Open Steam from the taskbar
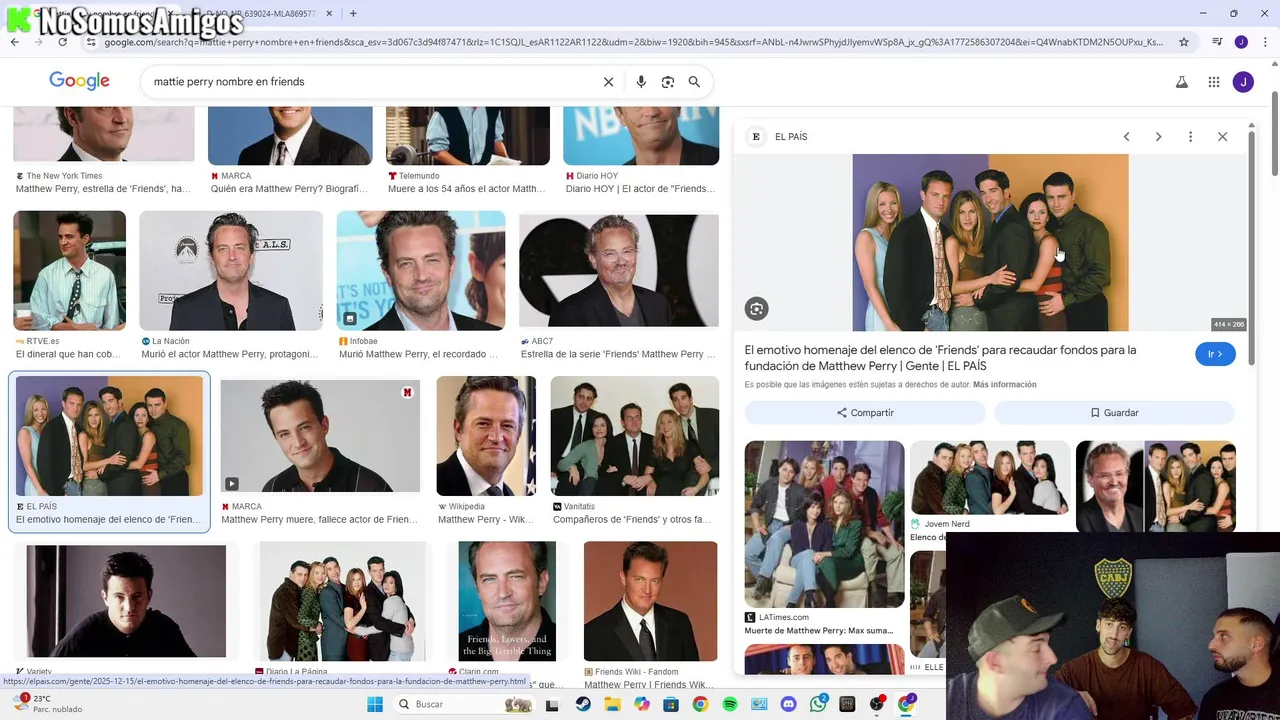1280x720 pixels. (x=583, y=704)
